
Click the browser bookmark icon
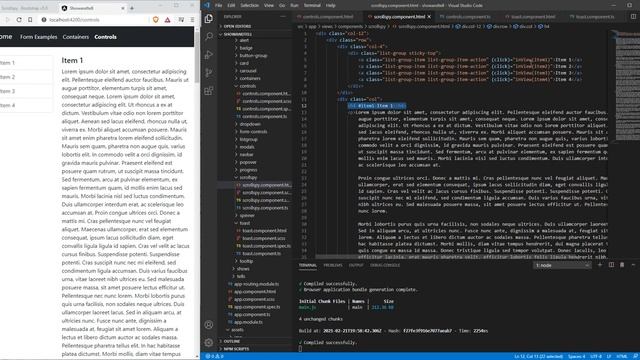pyautogui.click(x=30, y=20)
